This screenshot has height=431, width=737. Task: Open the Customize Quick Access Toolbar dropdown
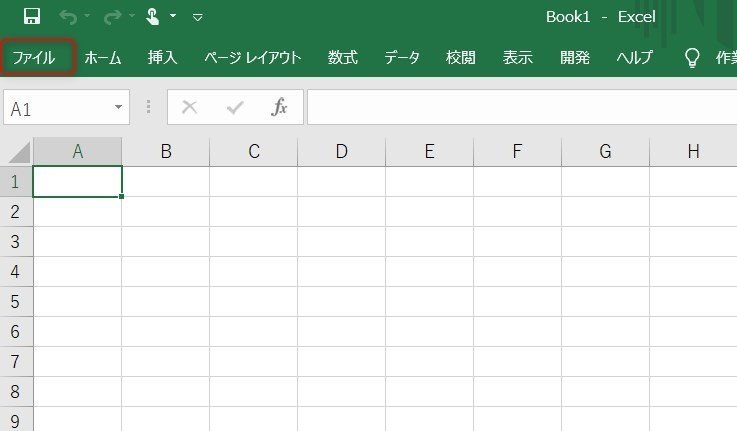pos(197,17)
